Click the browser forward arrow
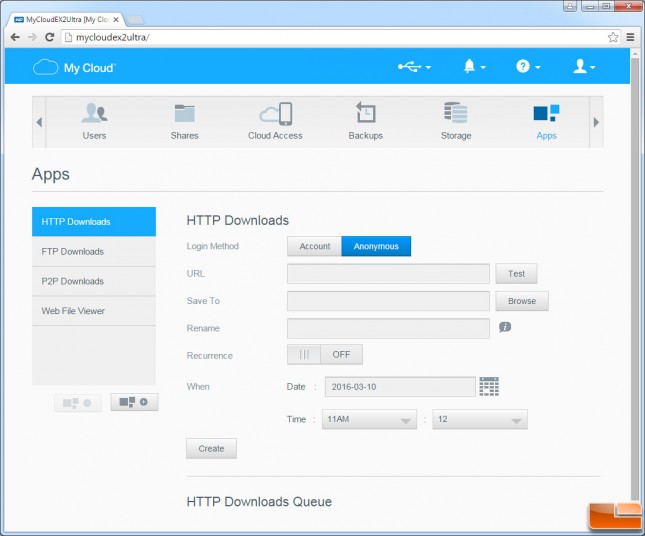Image resolution: width=645 pixels, height=536 pixels. coord(32,37)
